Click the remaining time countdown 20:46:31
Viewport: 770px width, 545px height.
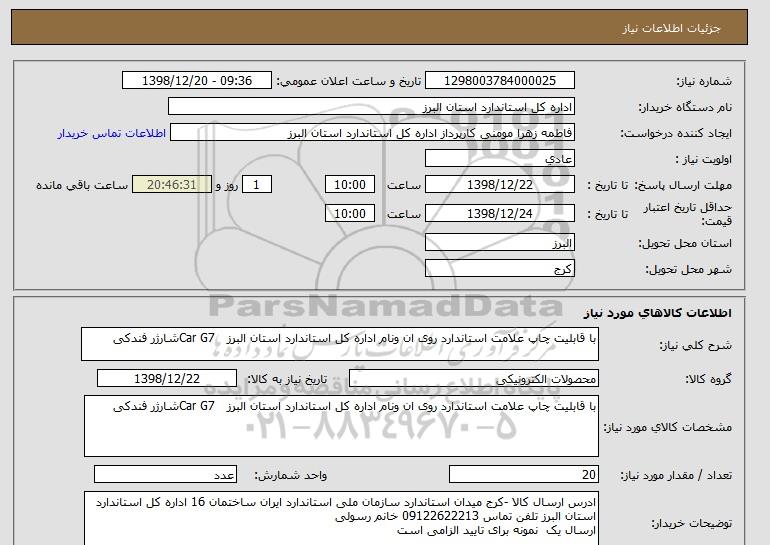(172, 185)
